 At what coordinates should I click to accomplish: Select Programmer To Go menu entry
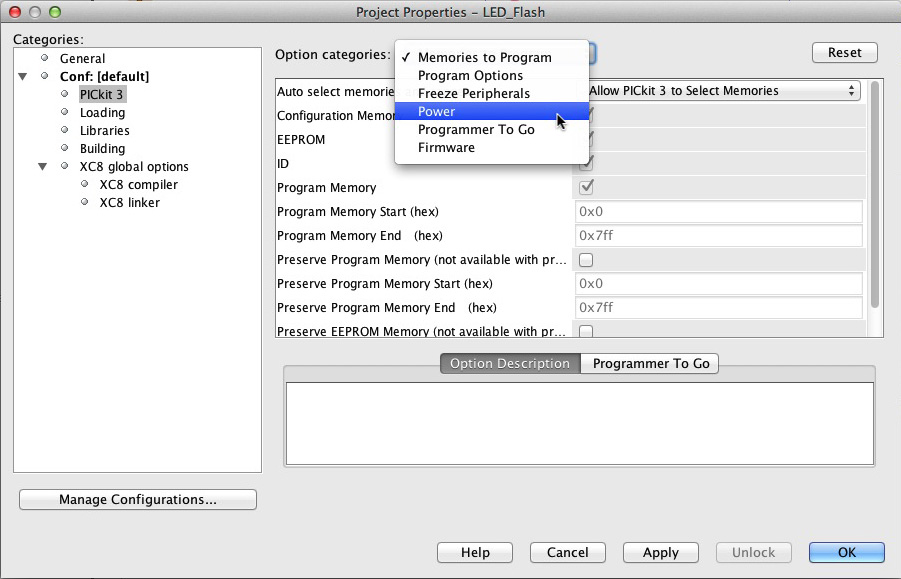(476, 130)
